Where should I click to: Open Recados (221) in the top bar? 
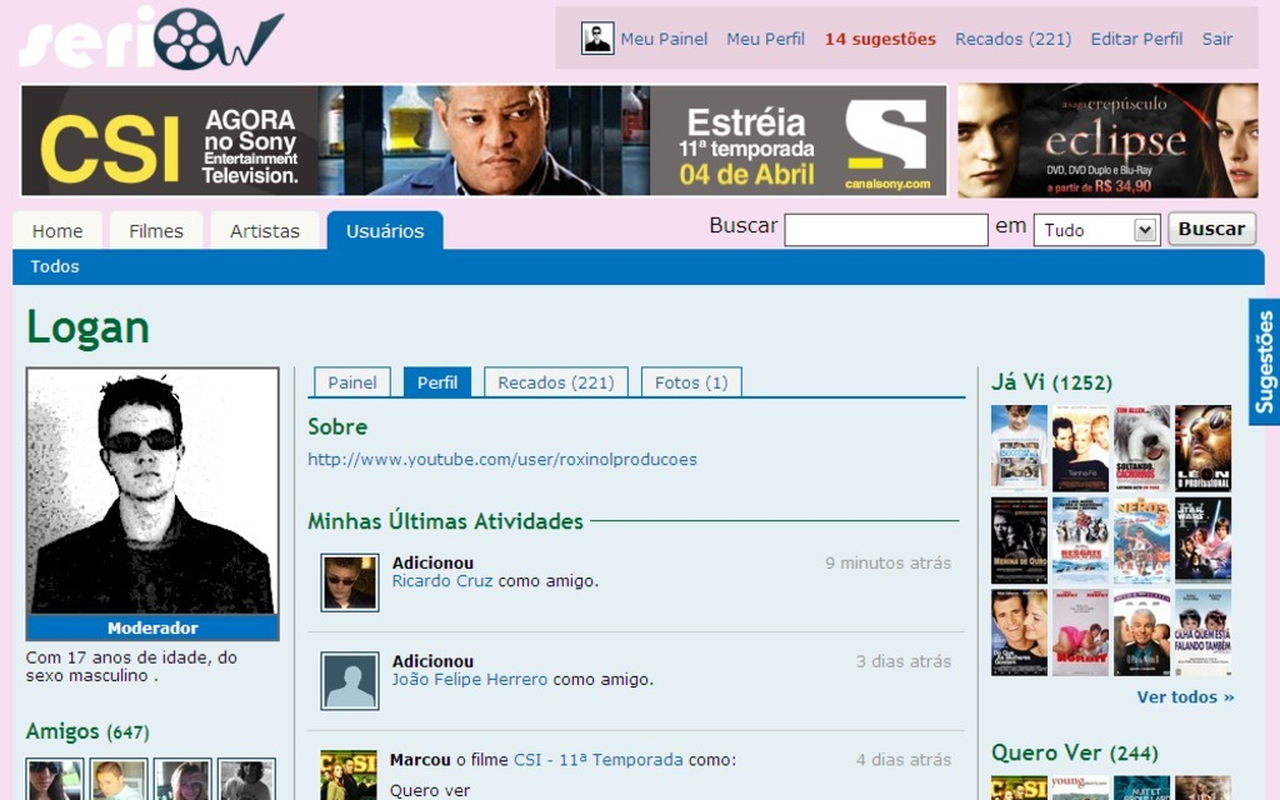click(1013, 39)
